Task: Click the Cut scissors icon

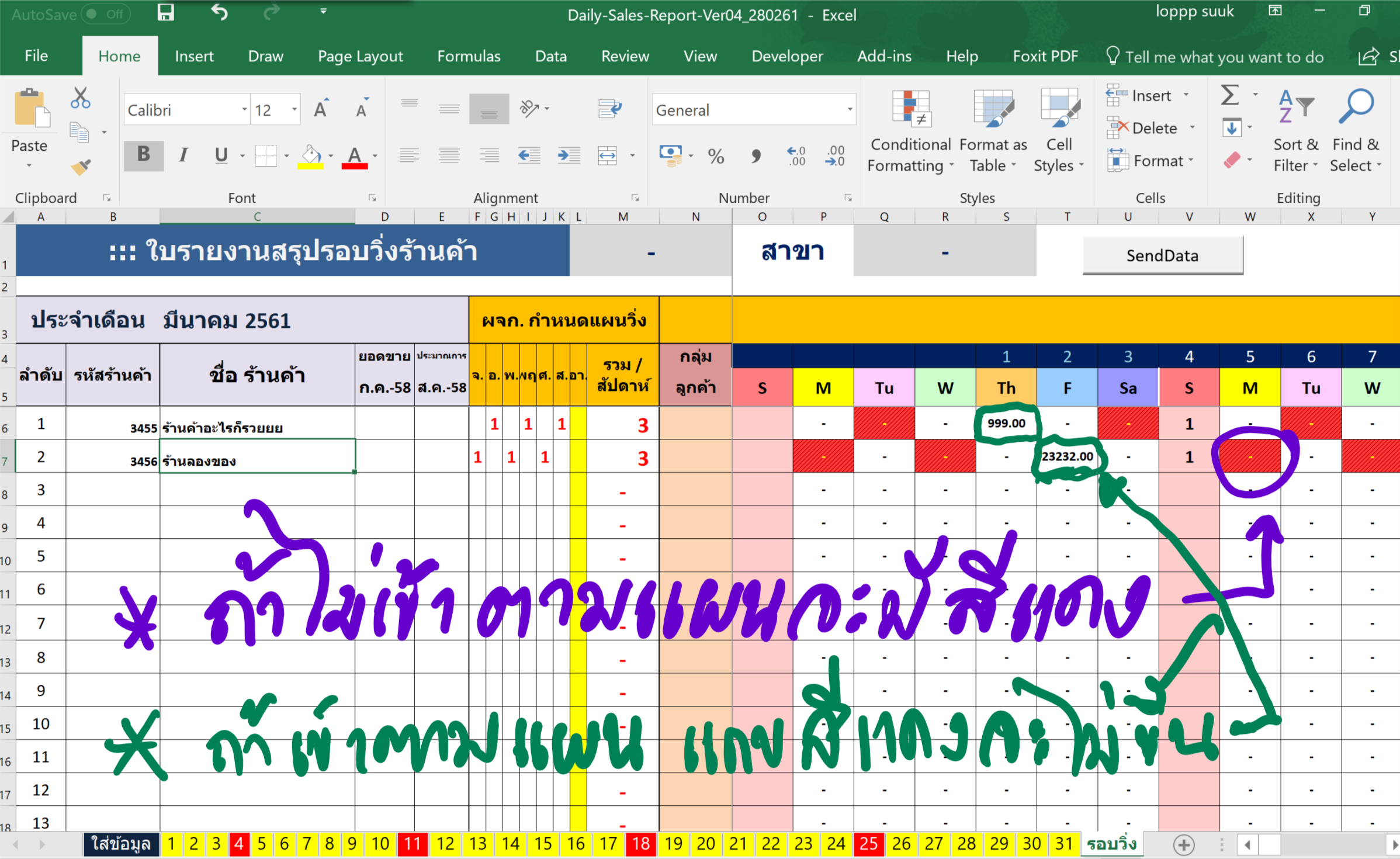Action: tap(80, 98)
